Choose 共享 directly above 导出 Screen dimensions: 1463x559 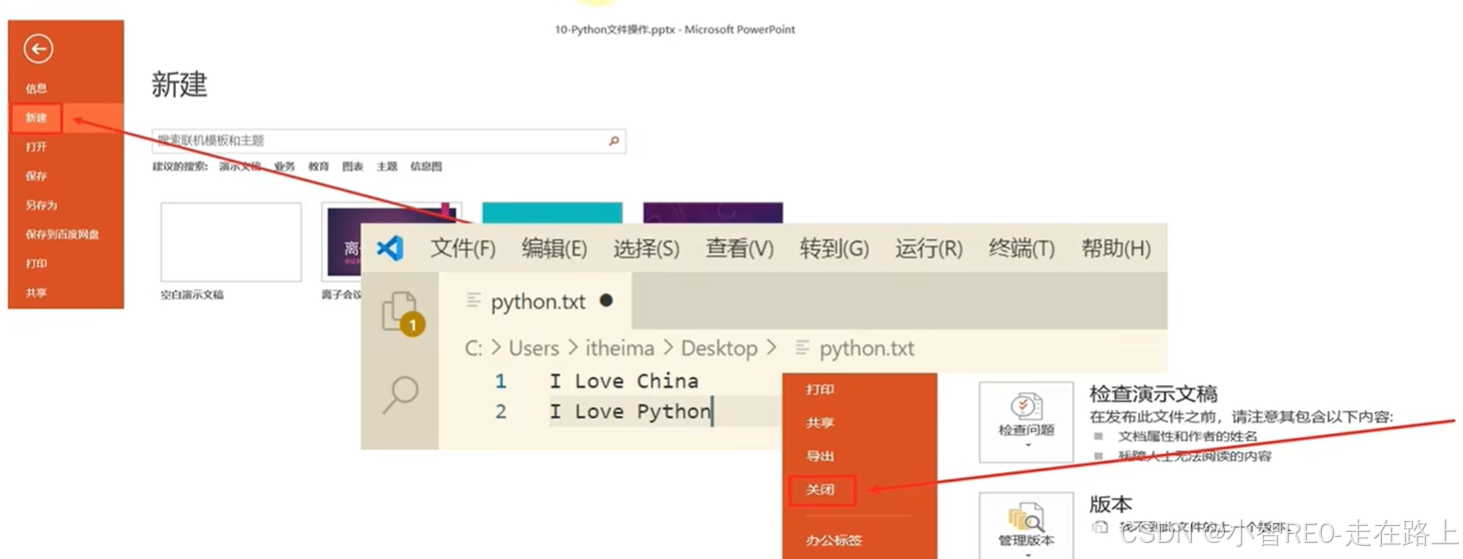[820, 423]
